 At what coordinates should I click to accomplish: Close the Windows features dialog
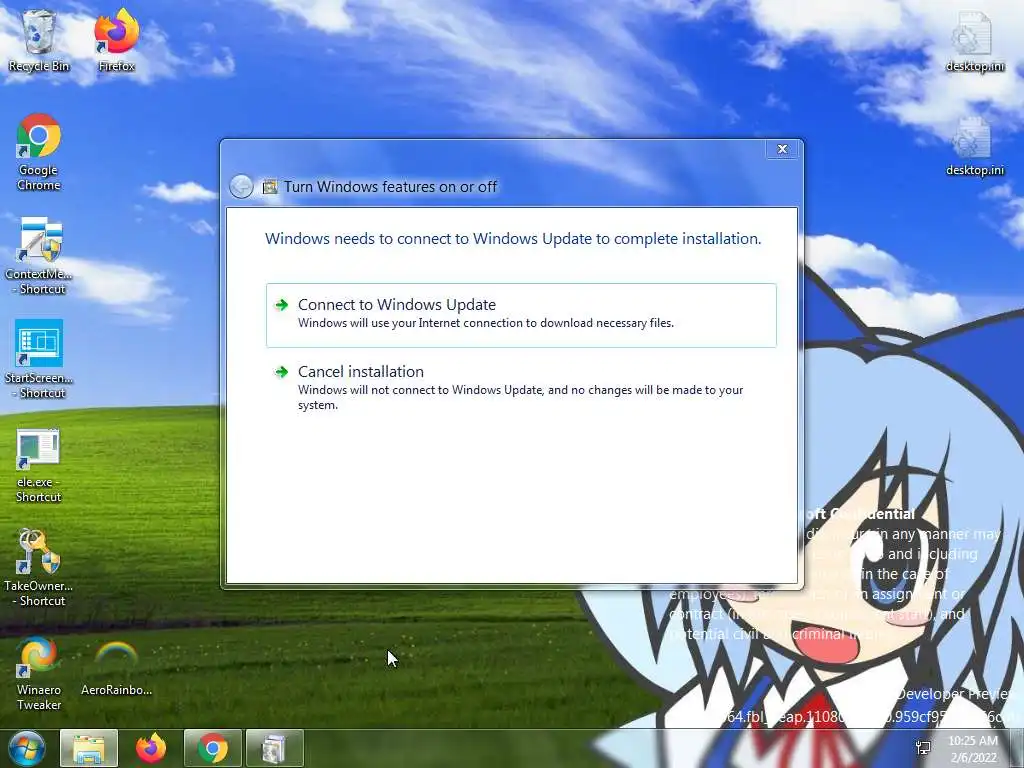coord(782,149)
